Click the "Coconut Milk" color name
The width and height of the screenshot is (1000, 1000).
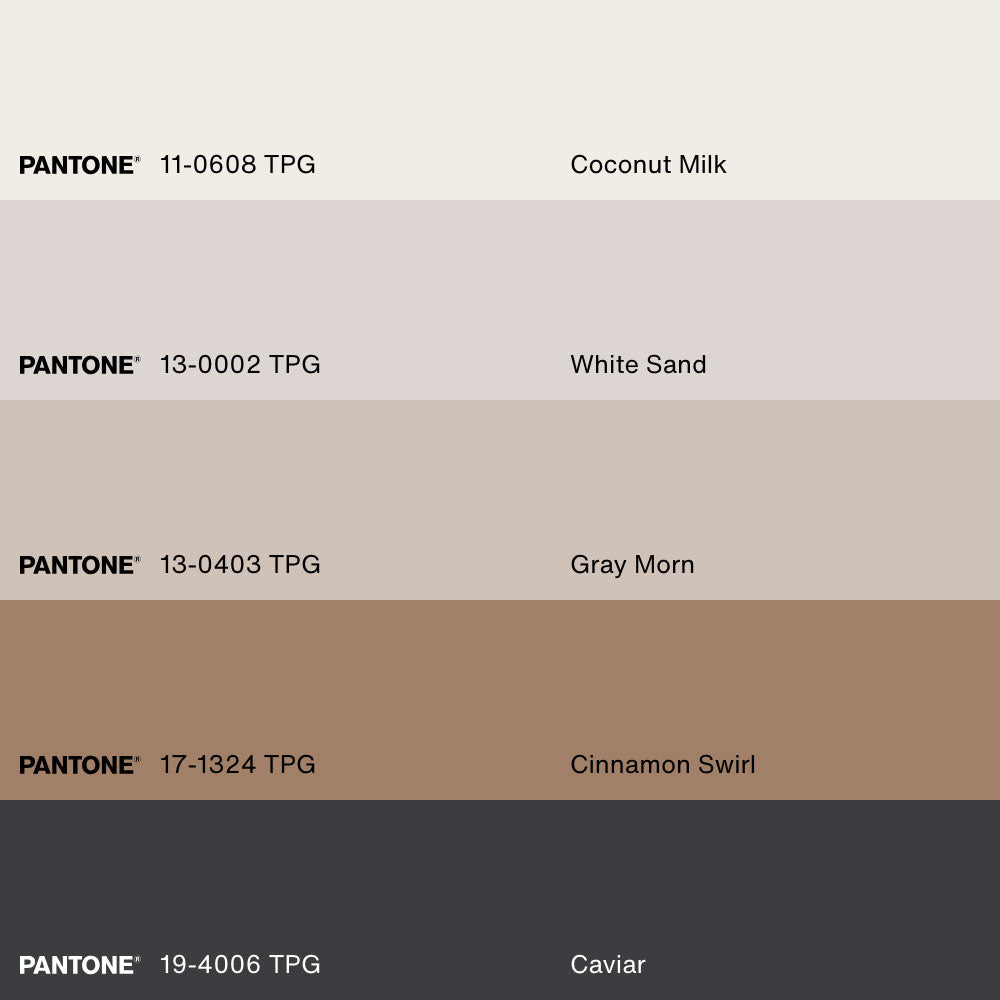point(648,165)
